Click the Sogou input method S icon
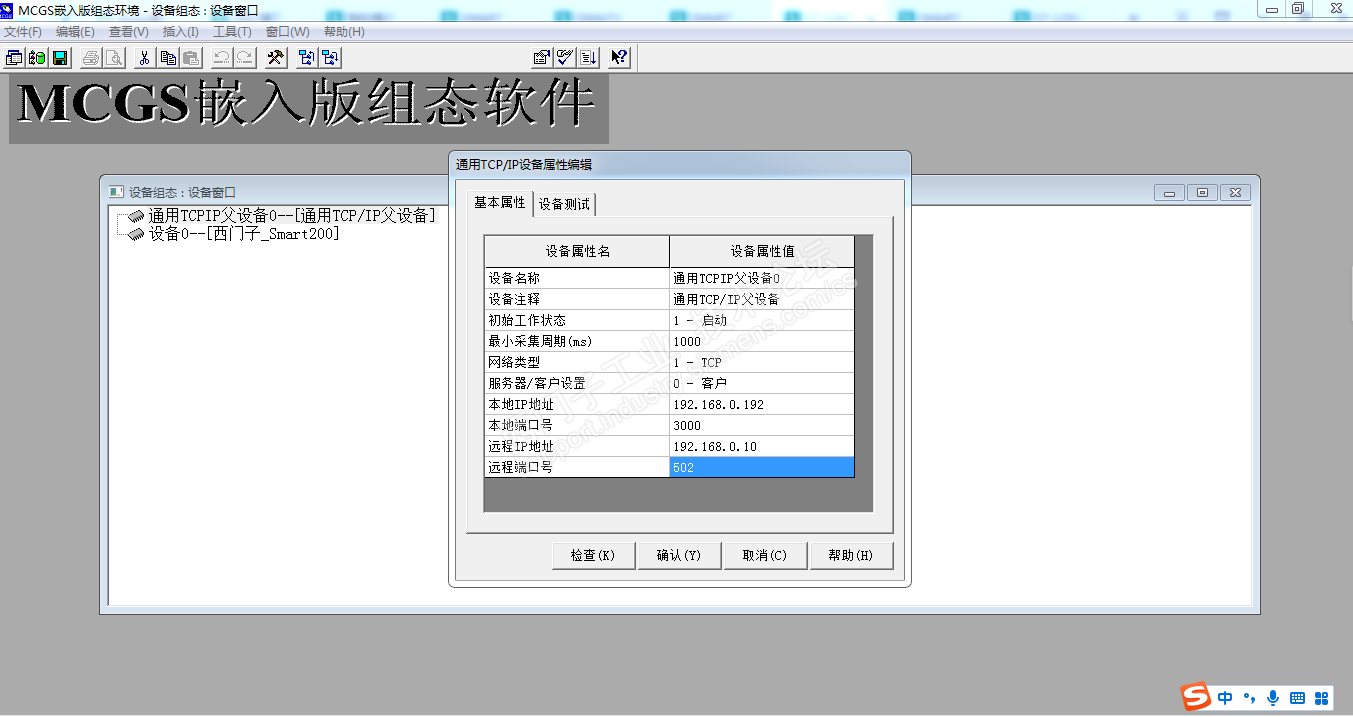The height and width of the screenshot is (717, 1353). (x=1196, y=697)
